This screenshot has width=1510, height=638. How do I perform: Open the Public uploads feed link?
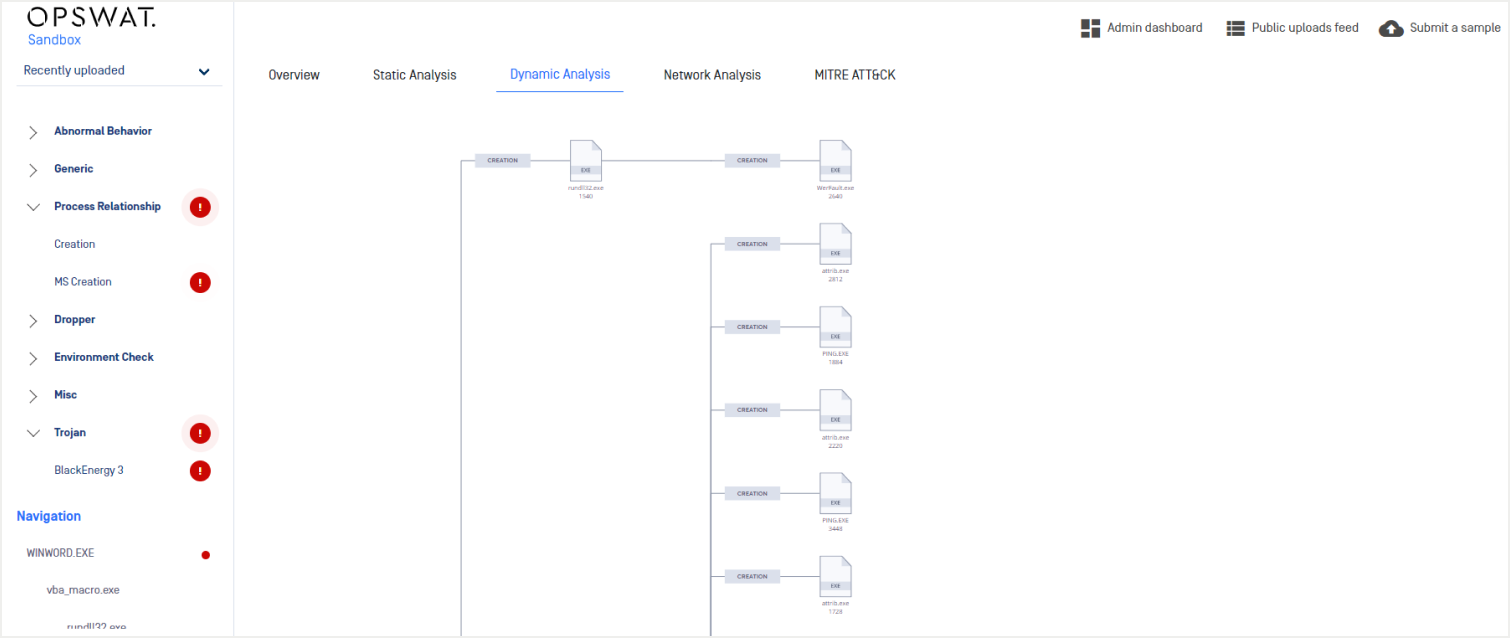pos(1305,28)
